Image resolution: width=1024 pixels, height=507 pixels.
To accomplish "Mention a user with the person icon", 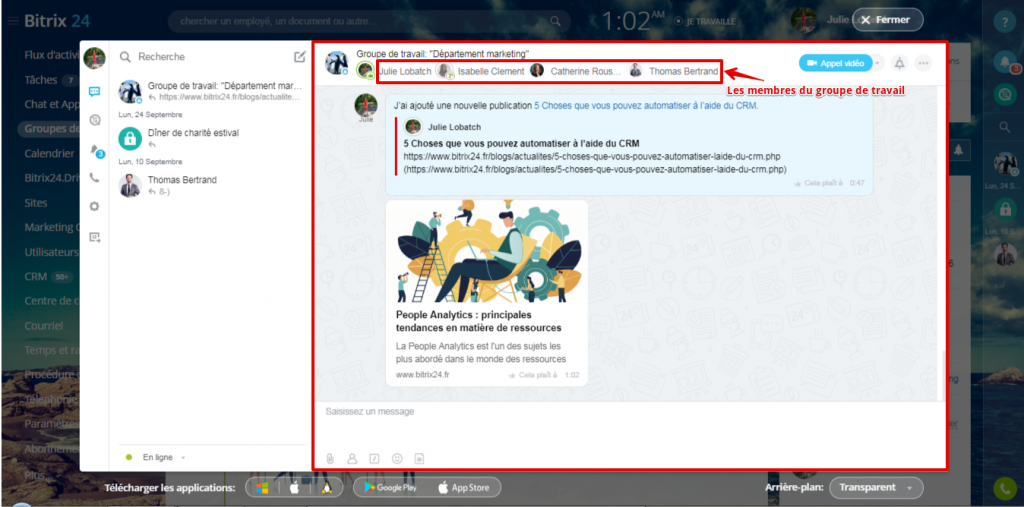I will (x=353, y=459).
